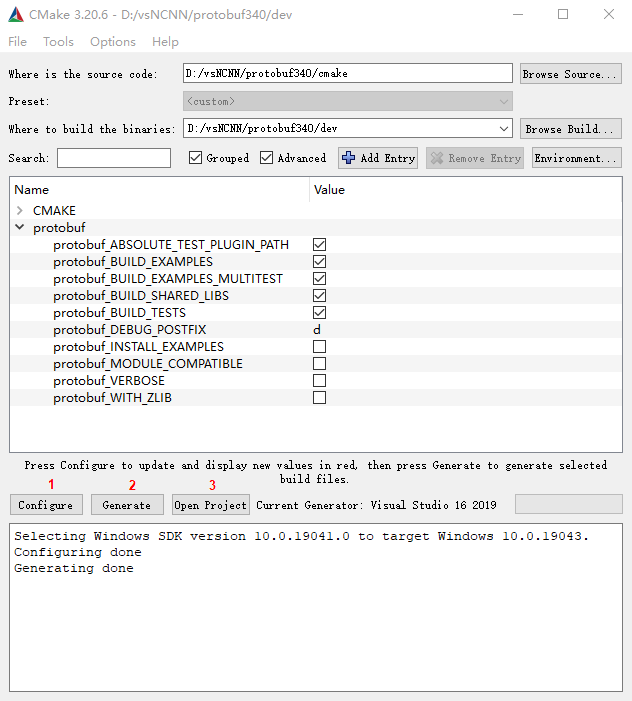Uncheck protobuf_BUILD_TESTS checkbox

[x=320, y=312]
